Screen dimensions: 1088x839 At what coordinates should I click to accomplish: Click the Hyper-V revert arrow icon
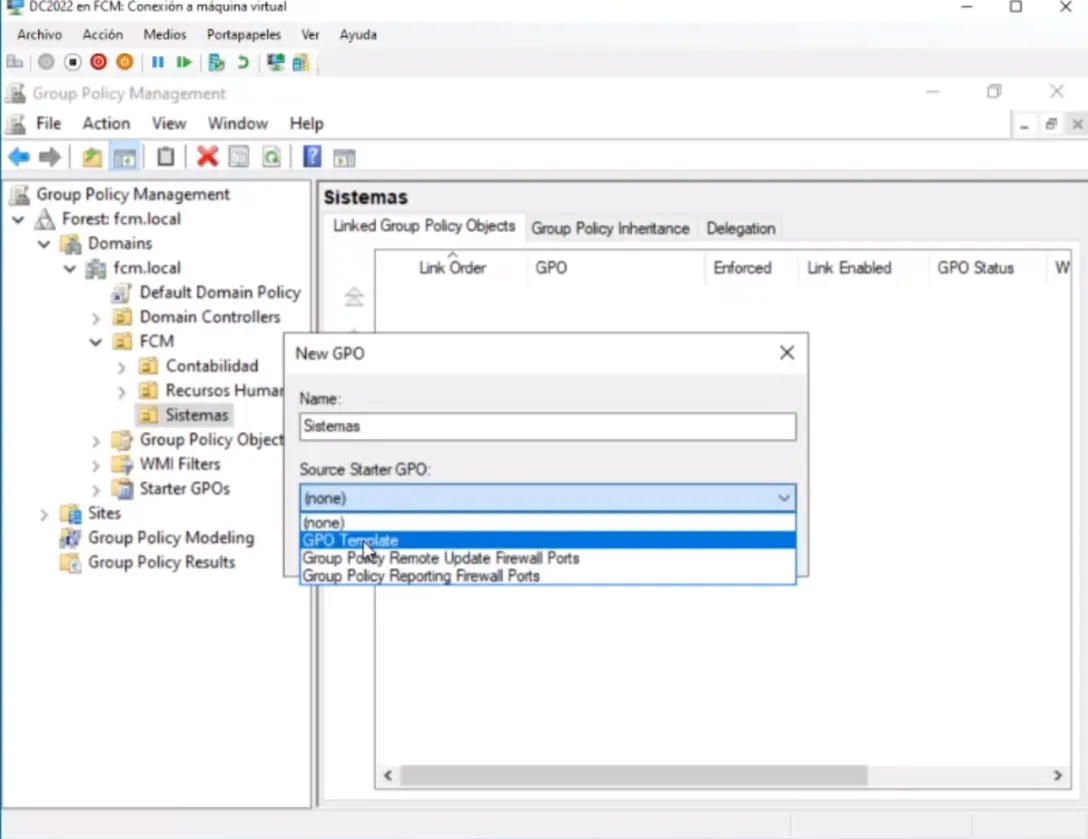(243, 62)
